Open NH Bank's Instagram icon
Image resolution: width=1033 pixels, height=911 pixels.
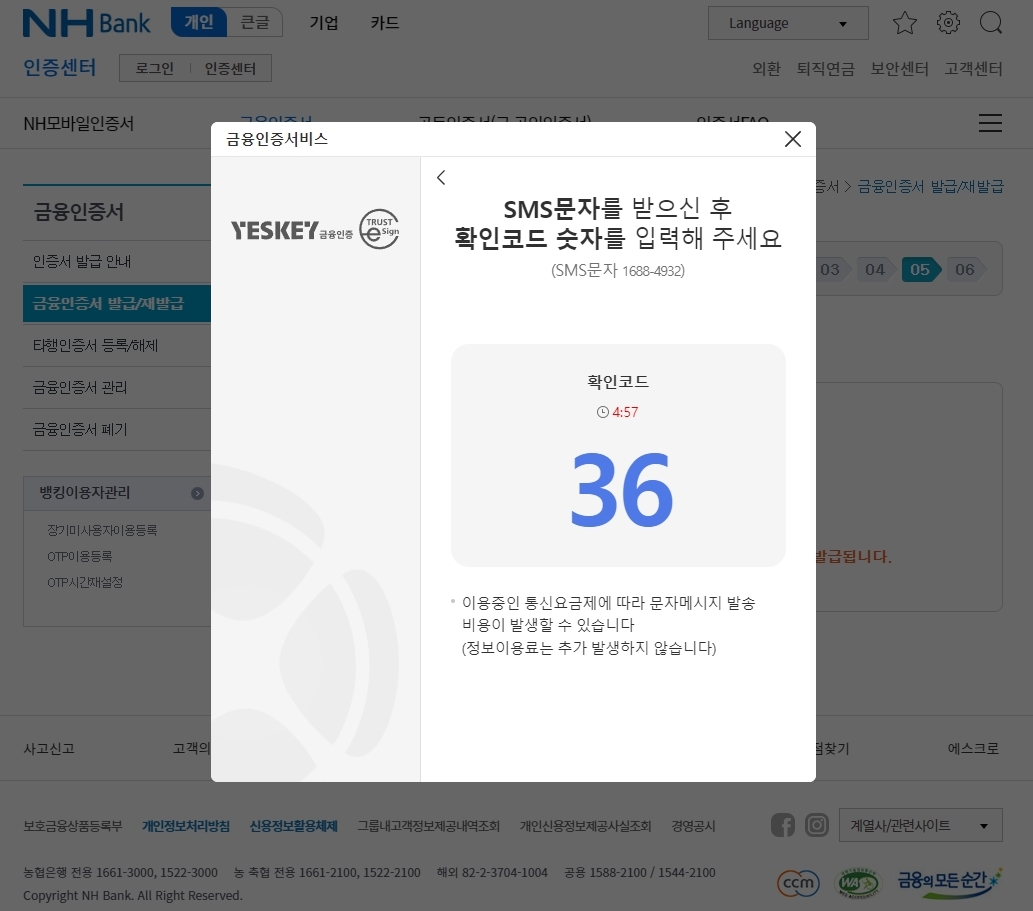pyautogui.click(x=817, y=825)
